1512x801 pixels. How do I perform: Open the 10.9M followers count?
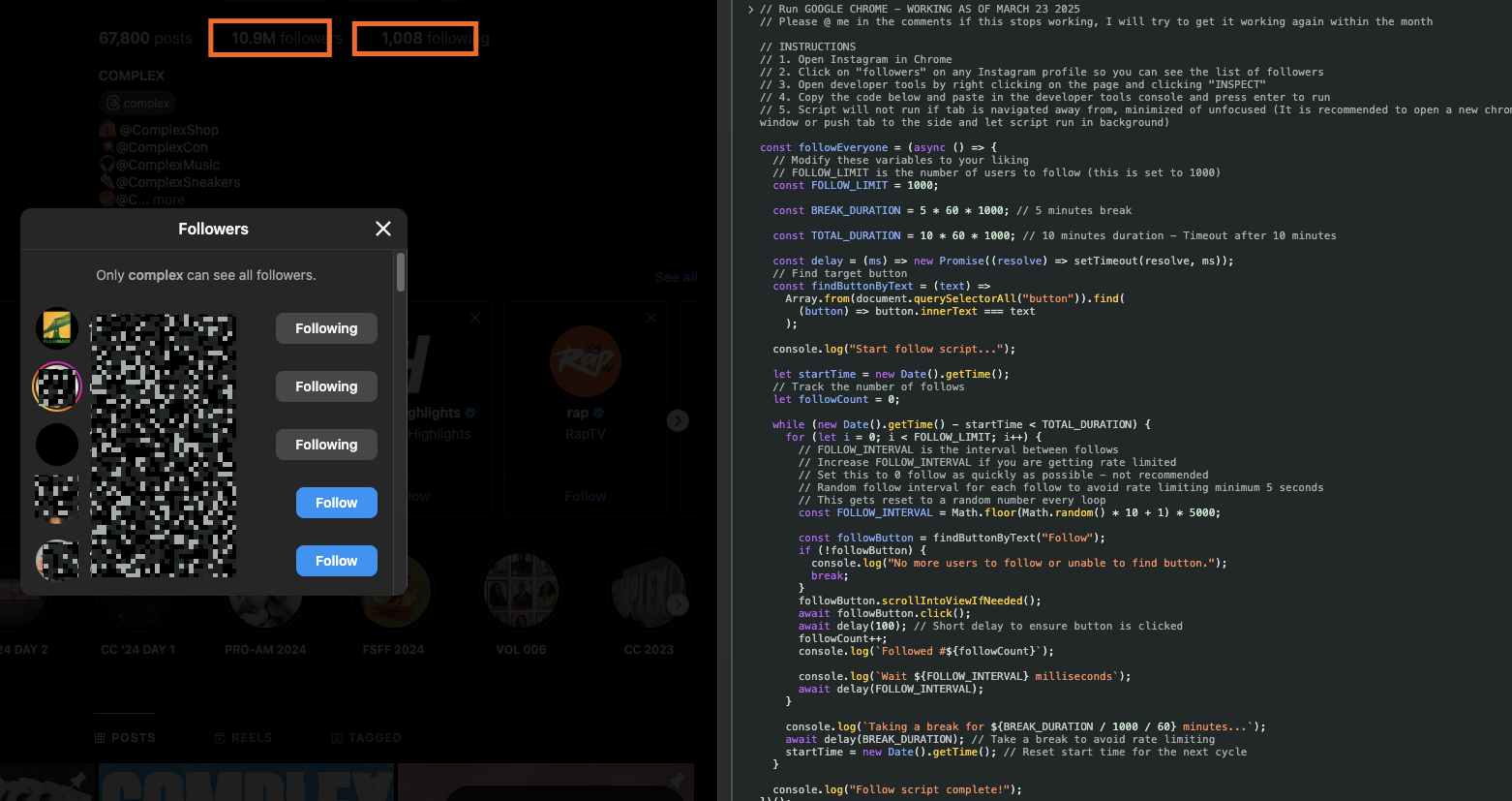pyautogui.click(x=270, y=39)
